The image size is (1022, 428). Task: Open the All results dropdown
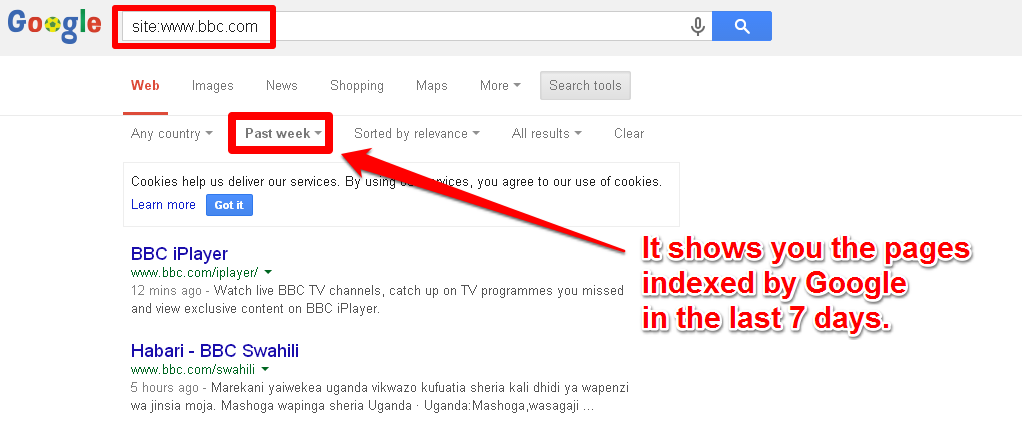tap(547, 134)
